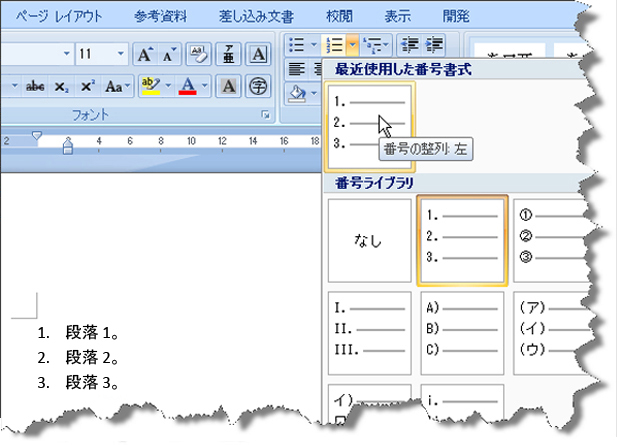Go to the 表示 tab
The image size is (617, 445).
click(x=397, y=17)
